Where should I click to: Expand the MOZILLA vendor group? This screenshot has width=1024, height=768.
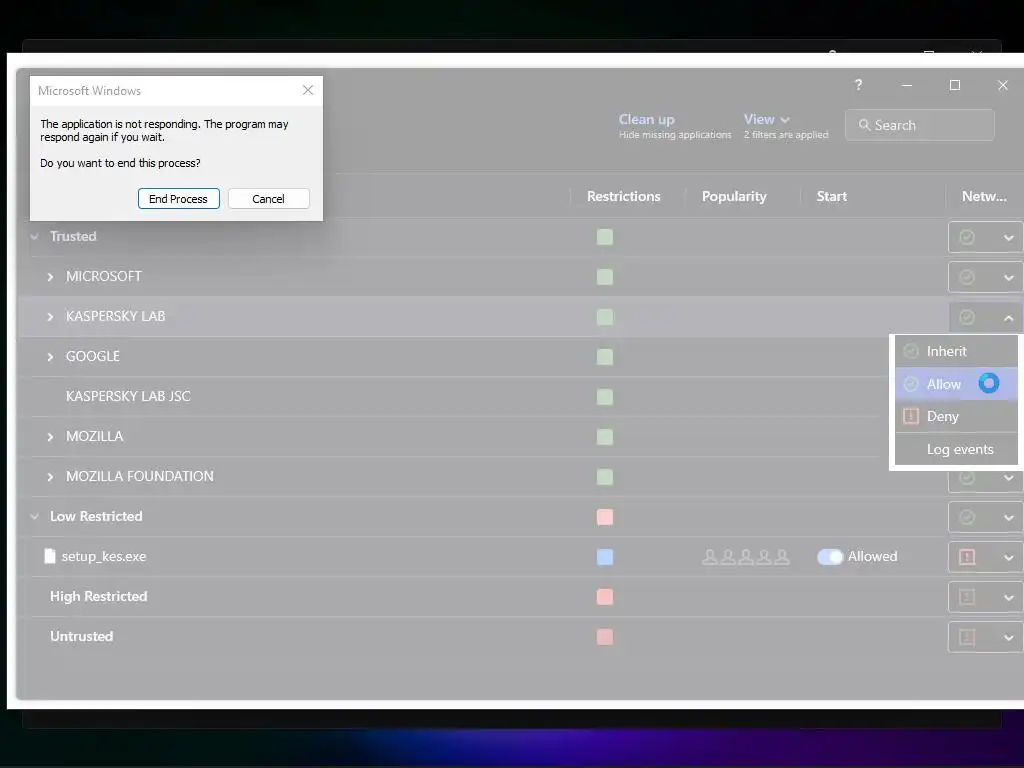50,437
